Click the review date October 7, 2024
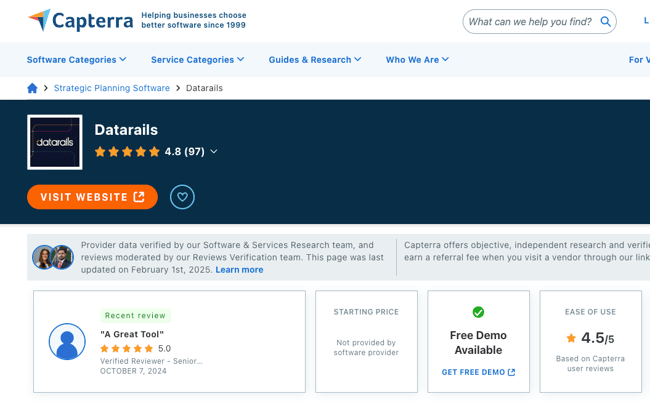This screenshot has width=650, height=405. 133,371
